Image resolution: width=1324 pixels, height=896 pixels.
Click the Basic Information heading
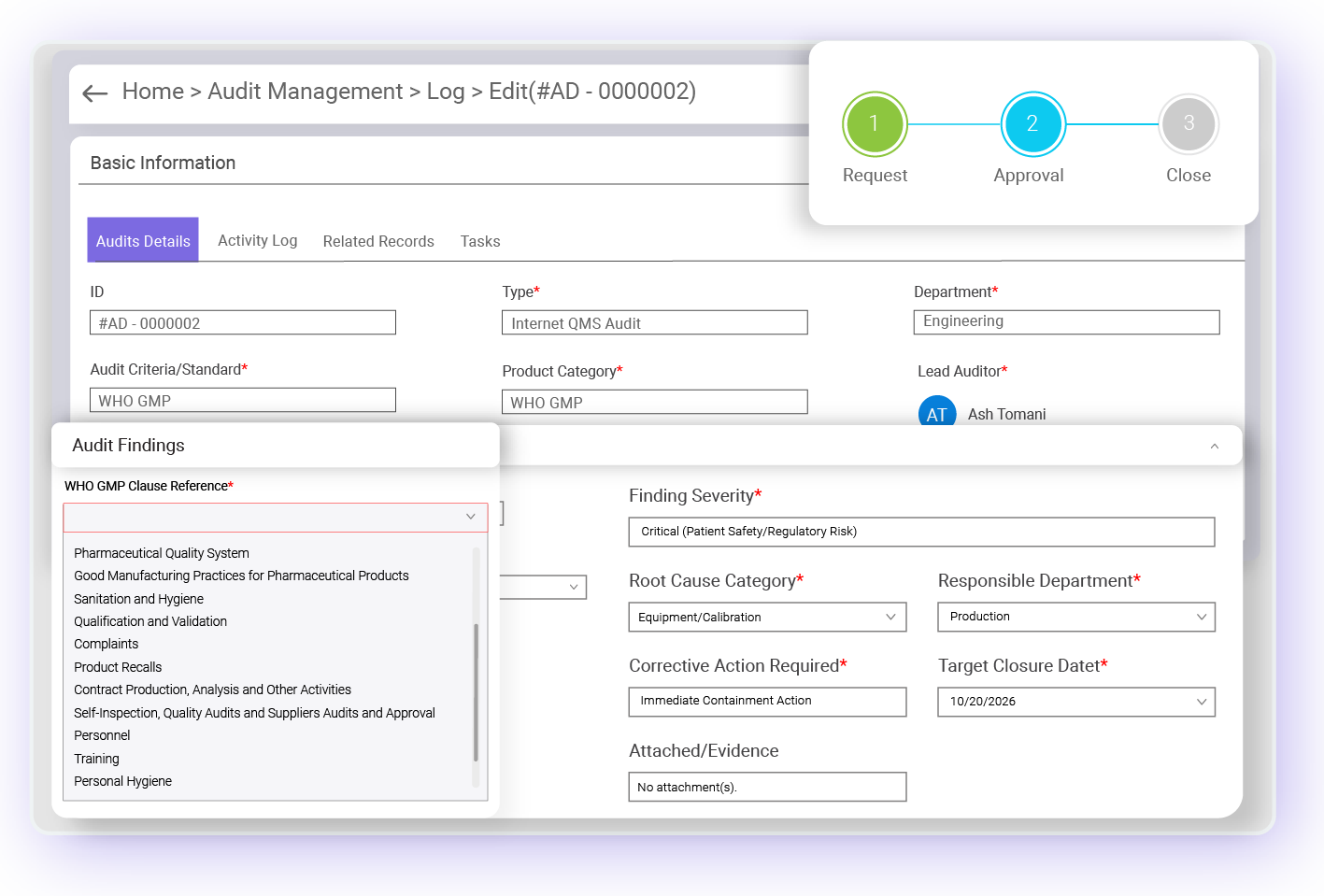coord(163,163)
